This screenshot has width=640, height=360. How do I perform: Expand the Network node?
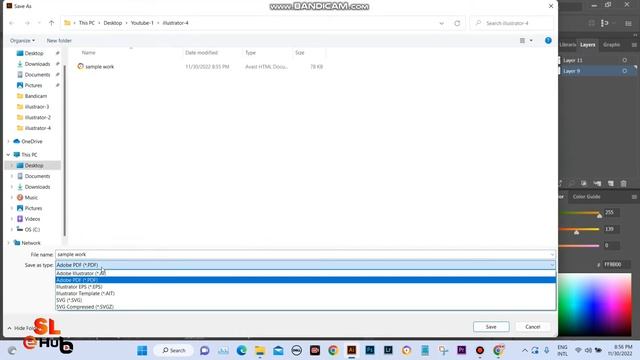tap(9, 243)
